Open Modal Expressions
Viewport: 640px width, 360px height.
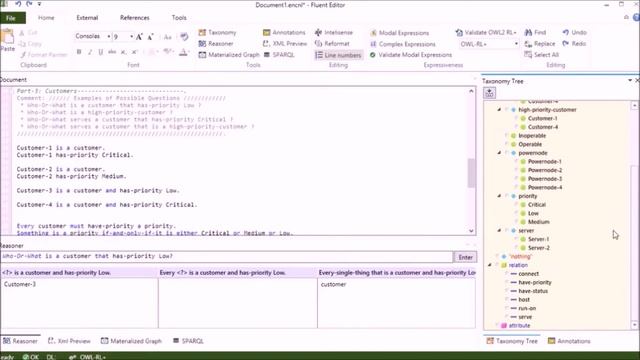(x=399, y=33)
